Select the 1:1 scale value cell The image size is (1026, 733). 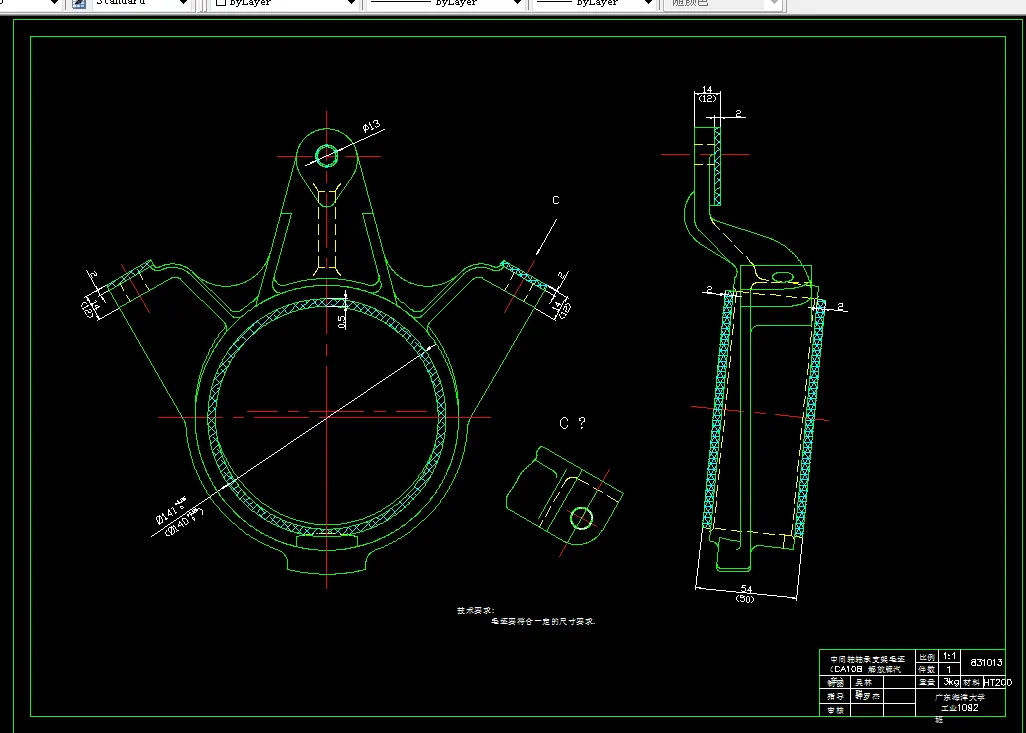pyautogui.click(x=949, y=656)
